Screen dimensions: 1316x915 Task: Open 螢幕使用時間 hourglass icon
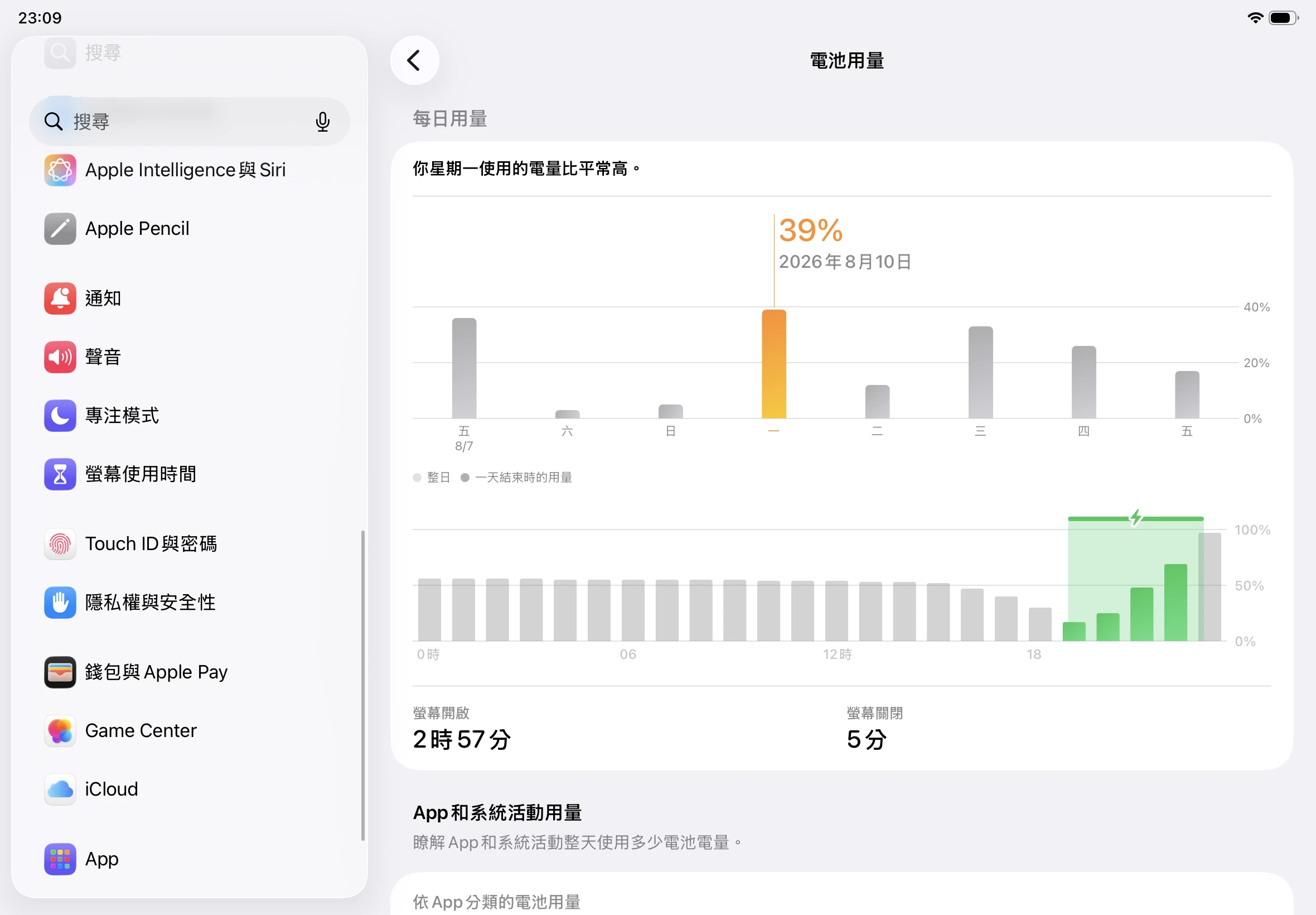pyautogui.click(x=60, y=474)
